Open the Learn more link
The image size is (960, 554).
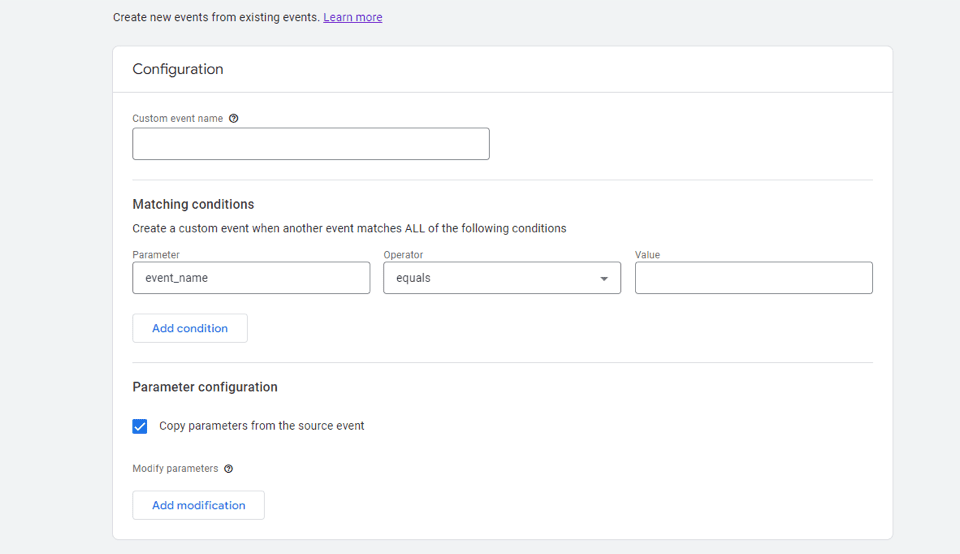tap(353, 17)
